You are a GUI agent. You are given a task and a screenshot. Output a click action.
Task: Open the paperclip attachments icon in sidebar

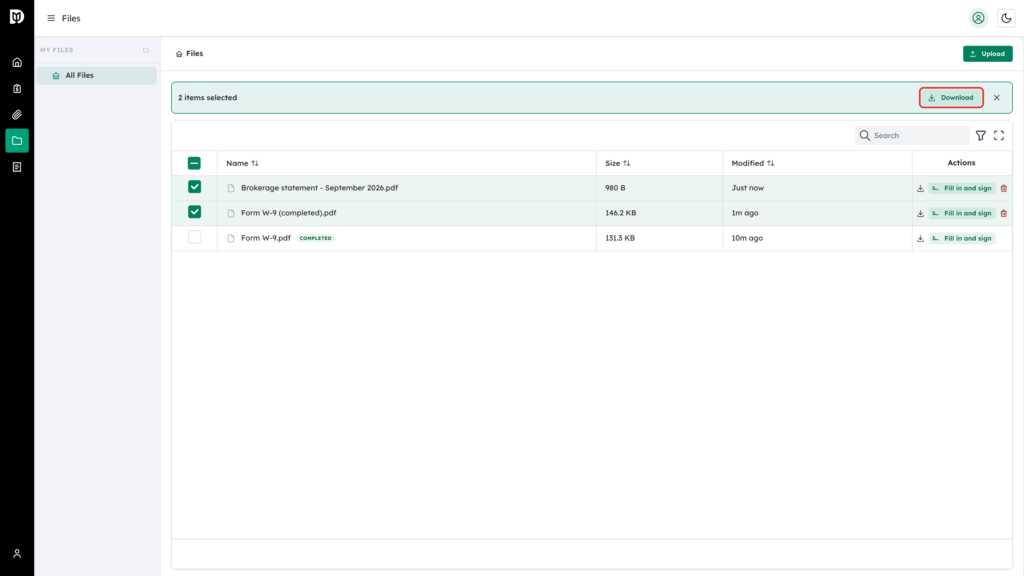17,115
